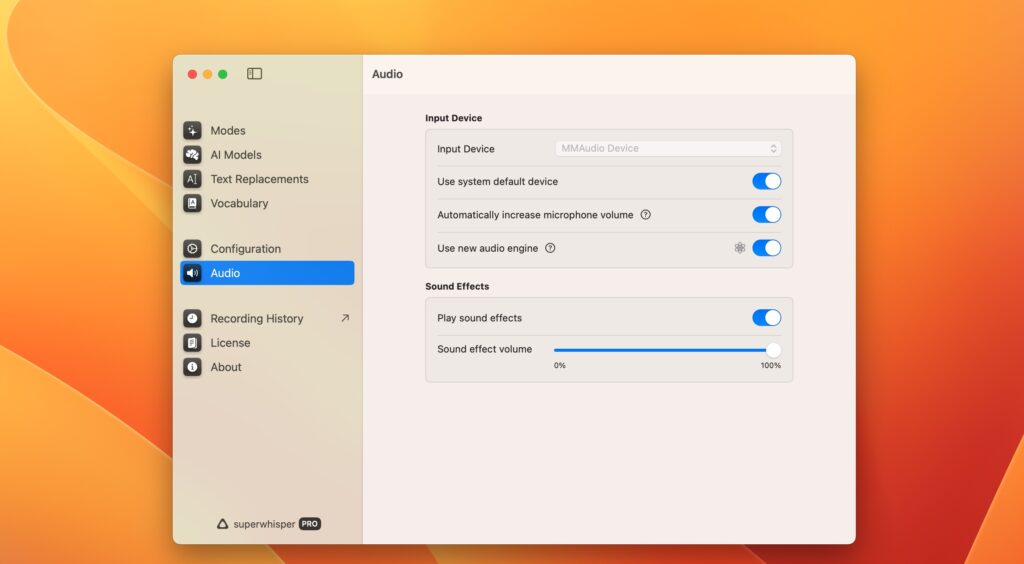
Task: Click the Sound effect volume slider handle
Action: [773, 350]
